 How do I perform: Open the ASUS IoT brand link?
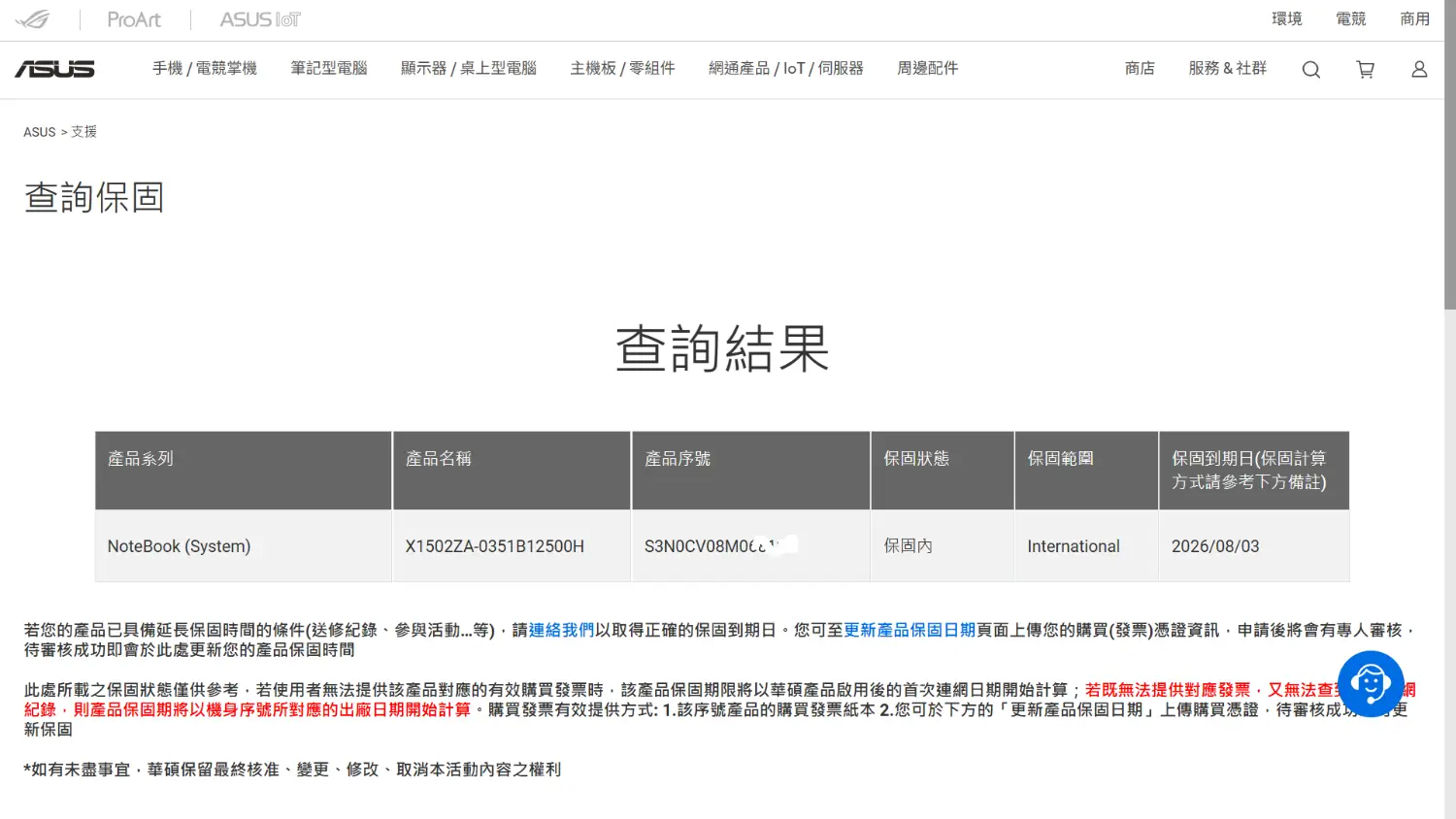pos(260,19)
